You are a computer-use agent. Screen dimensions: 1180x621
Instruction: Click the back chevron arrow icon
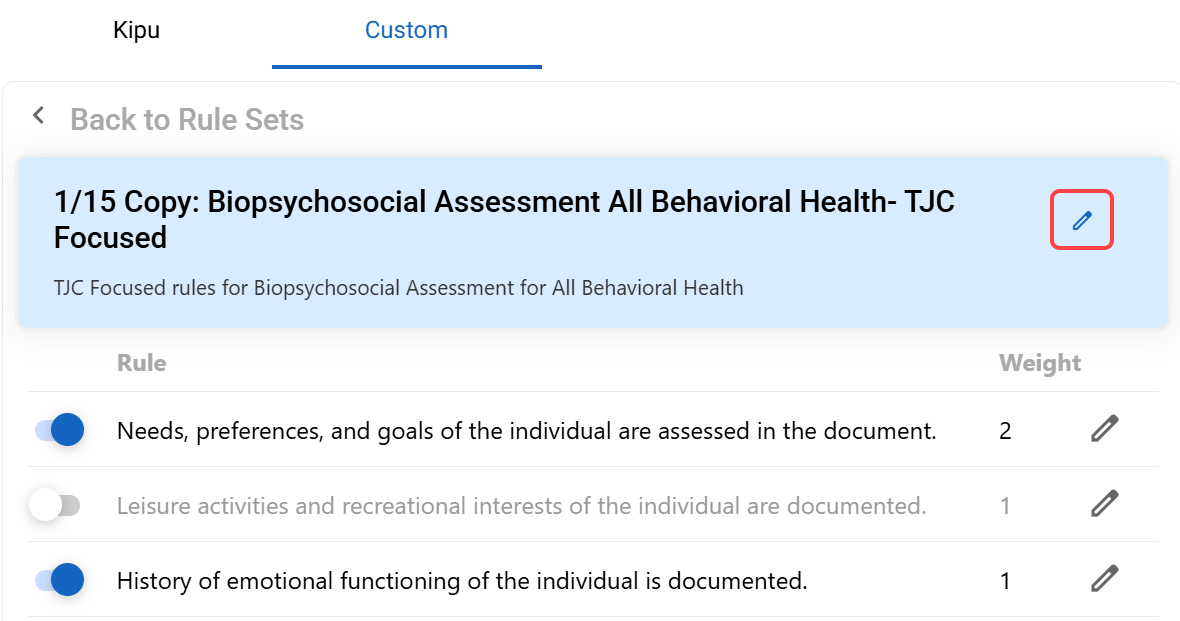39,116
